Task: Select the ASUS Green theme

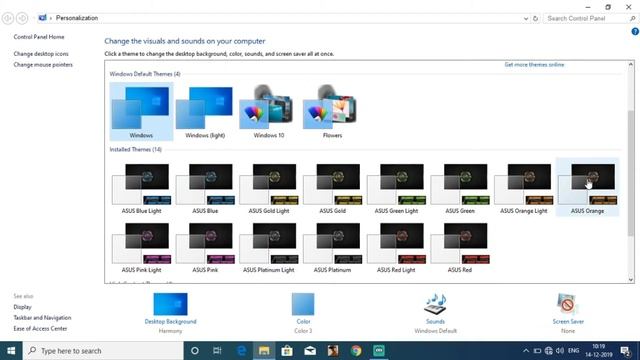Action: [x=460, y=188]
